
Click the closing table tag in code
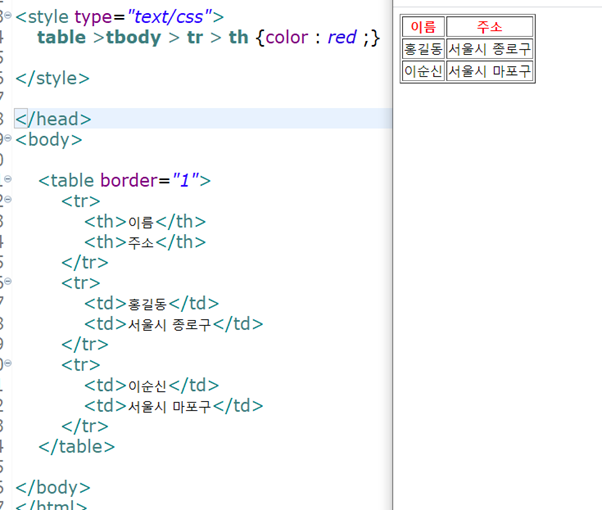[x=77, y=447]
